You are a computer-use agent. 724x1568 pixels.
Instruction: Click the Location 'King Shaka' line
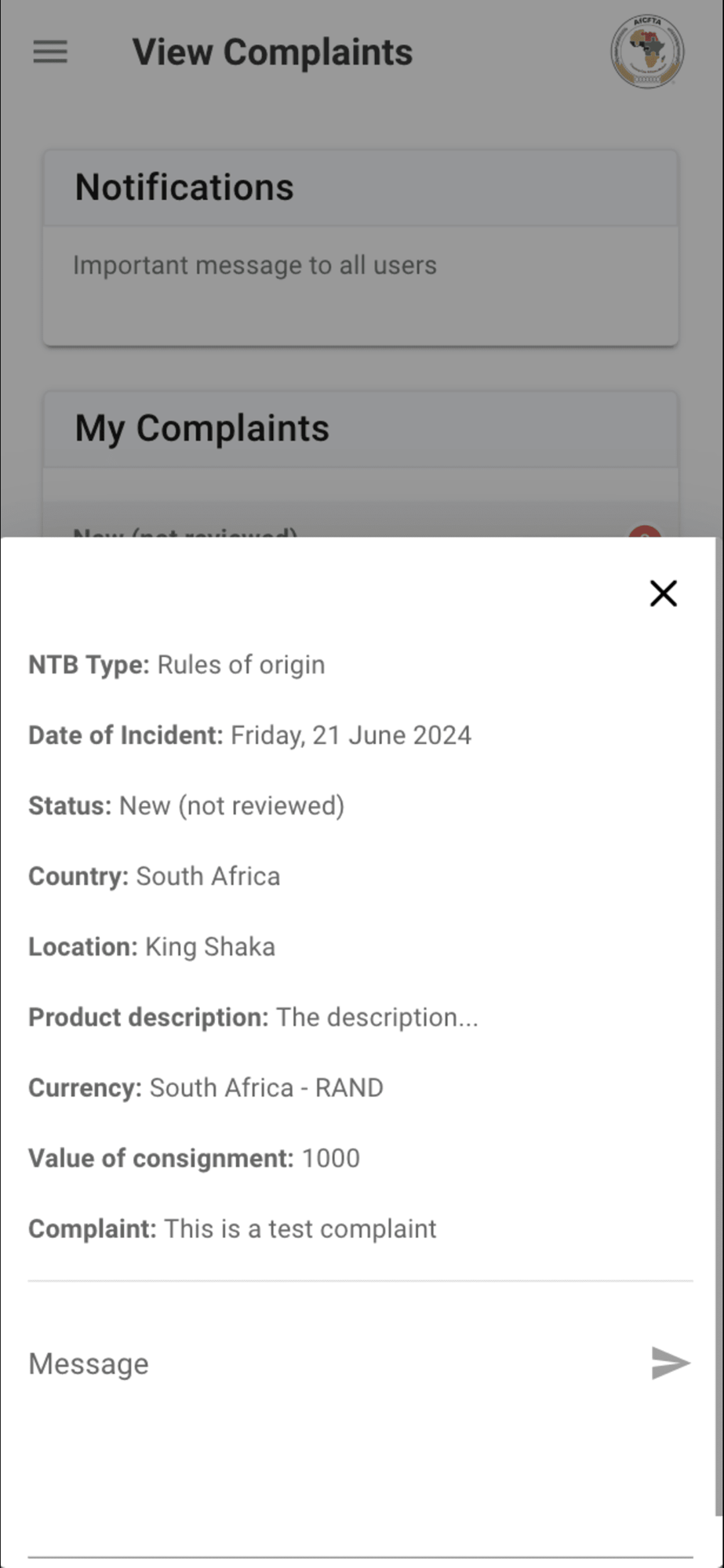pos(152,947)
